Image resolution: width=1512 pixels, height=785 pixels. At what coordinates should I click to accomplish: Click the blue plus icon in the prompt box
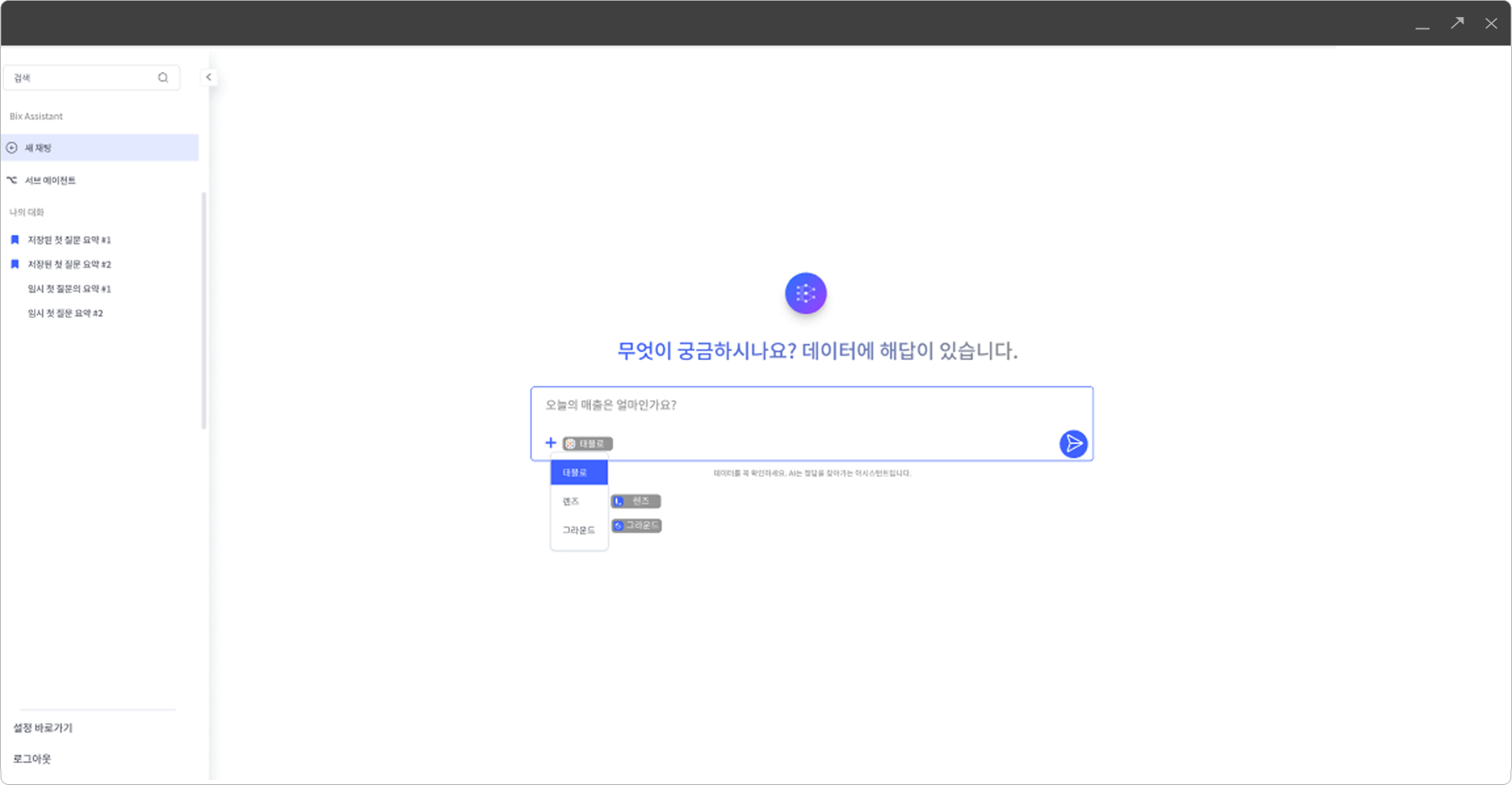[550, 443]
